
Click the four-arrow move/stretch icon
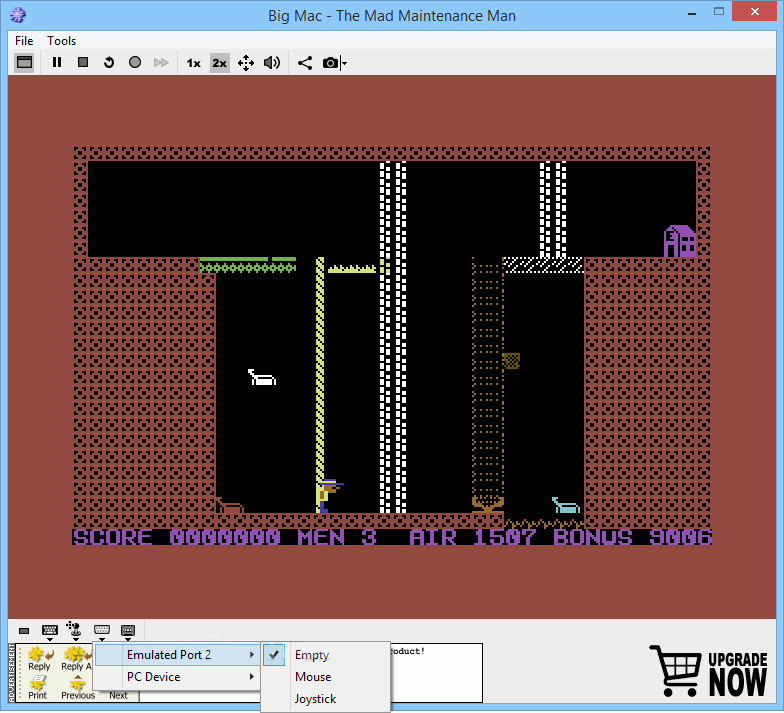point(246,63)
